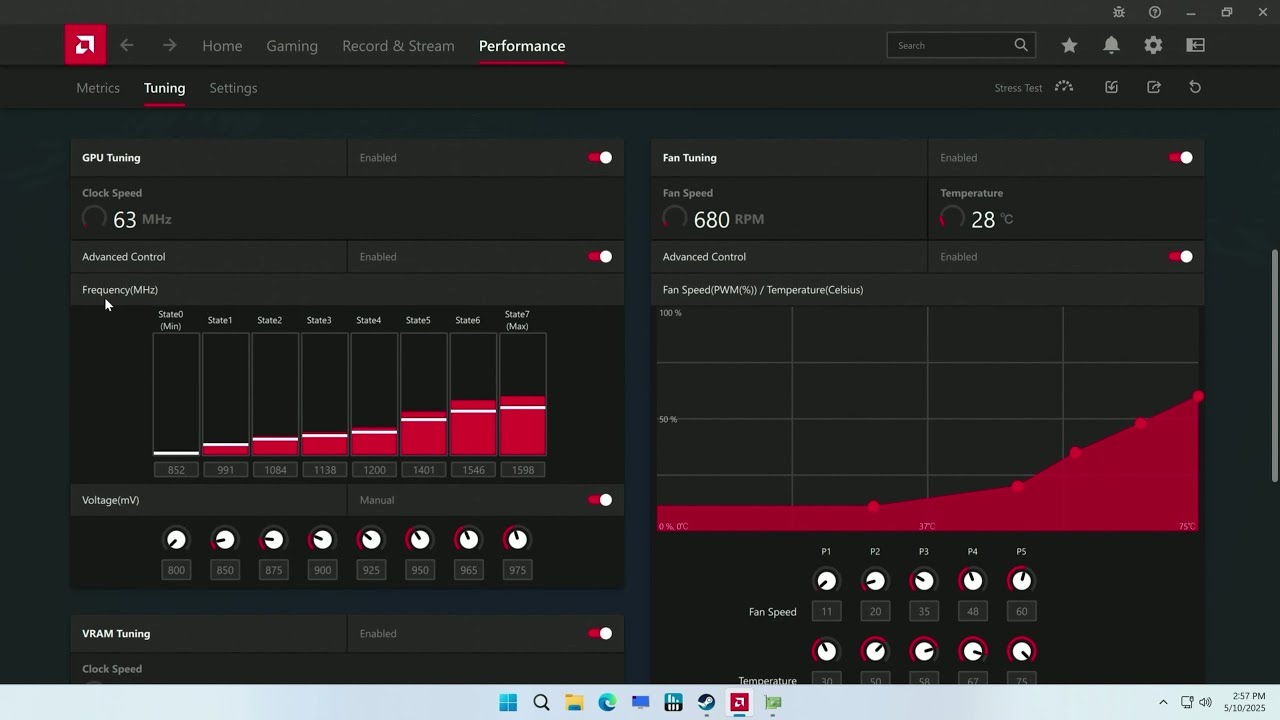Click State0 frequency field 852
The height and width of the screenshot is (720, 1280).
point(176,470)
